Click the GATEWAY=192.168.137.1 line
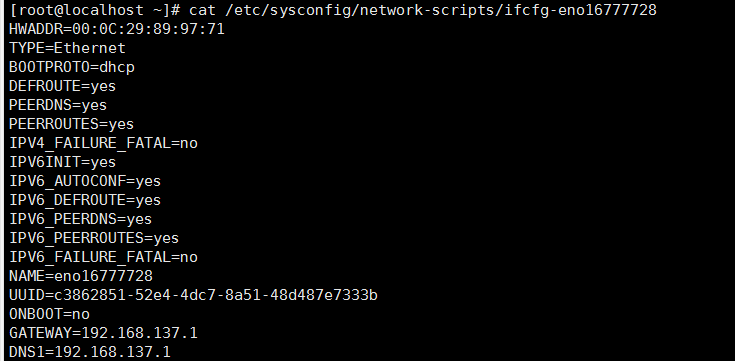Screen dimensions: 735x361 103,333
